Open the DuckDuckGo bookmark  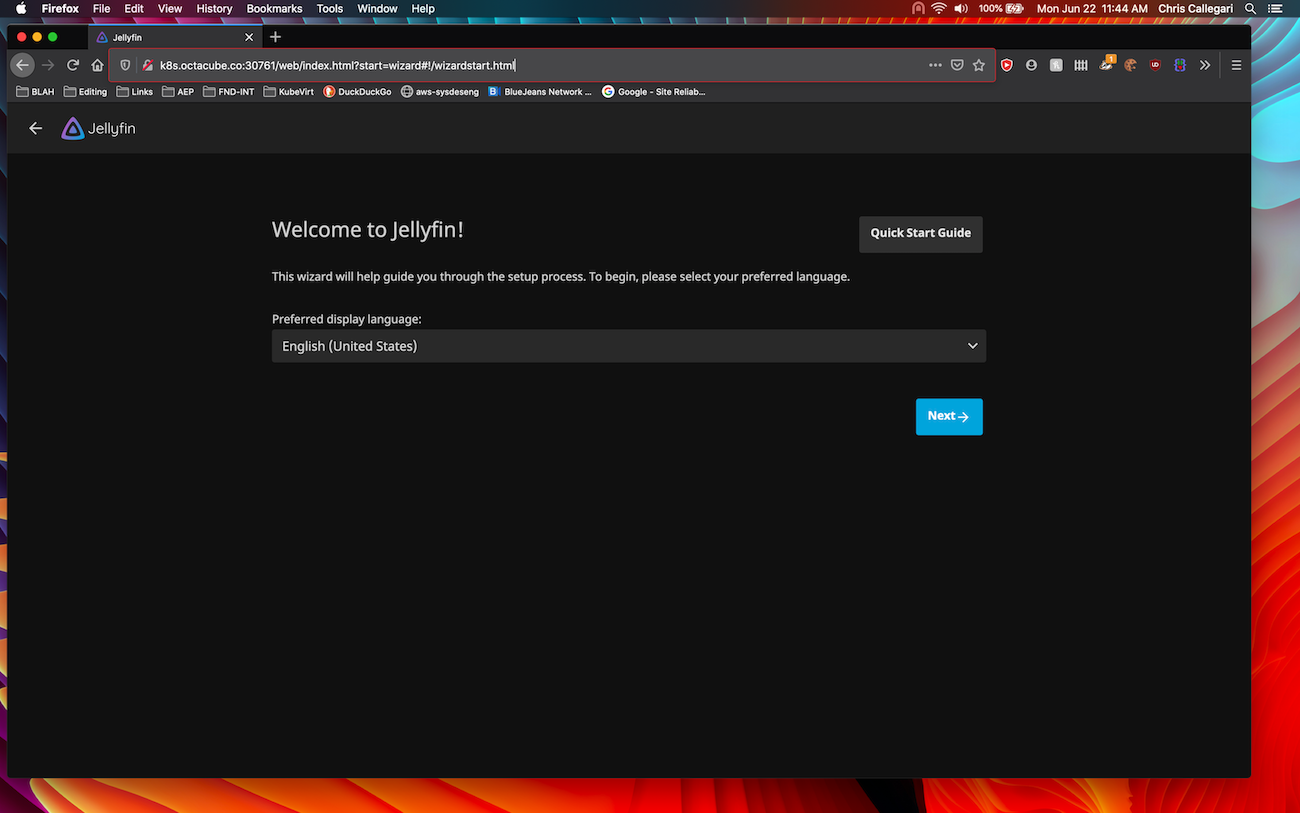click(x=357, y=91)
